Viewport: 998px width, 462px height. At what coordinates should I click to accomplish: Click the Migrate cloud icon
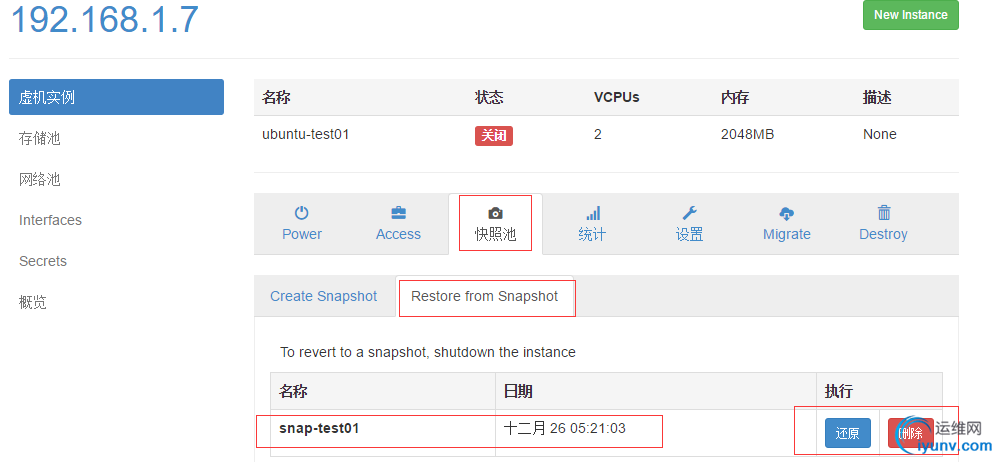coord(787,213)
